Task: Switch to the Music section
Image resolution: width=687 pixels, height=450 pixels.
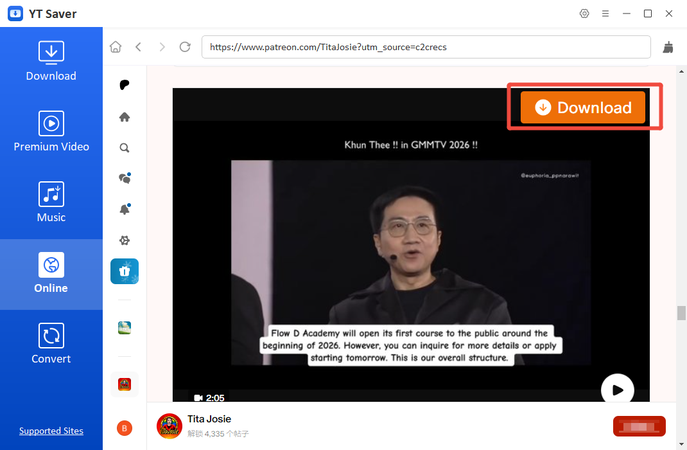Action: pos(51,202)
